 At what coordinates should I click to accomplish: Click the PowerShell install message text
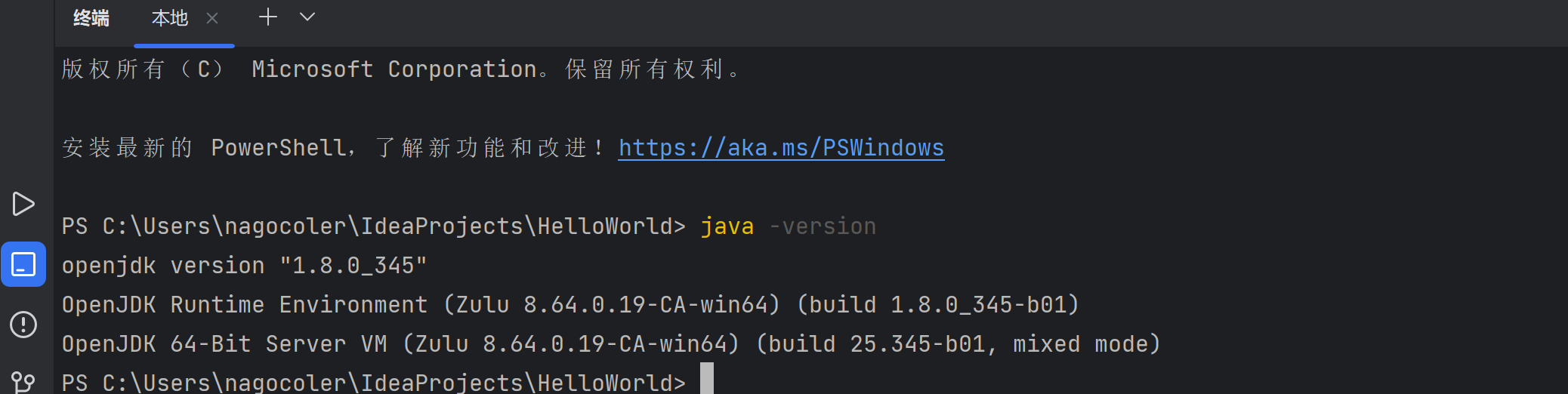(333, 147)
